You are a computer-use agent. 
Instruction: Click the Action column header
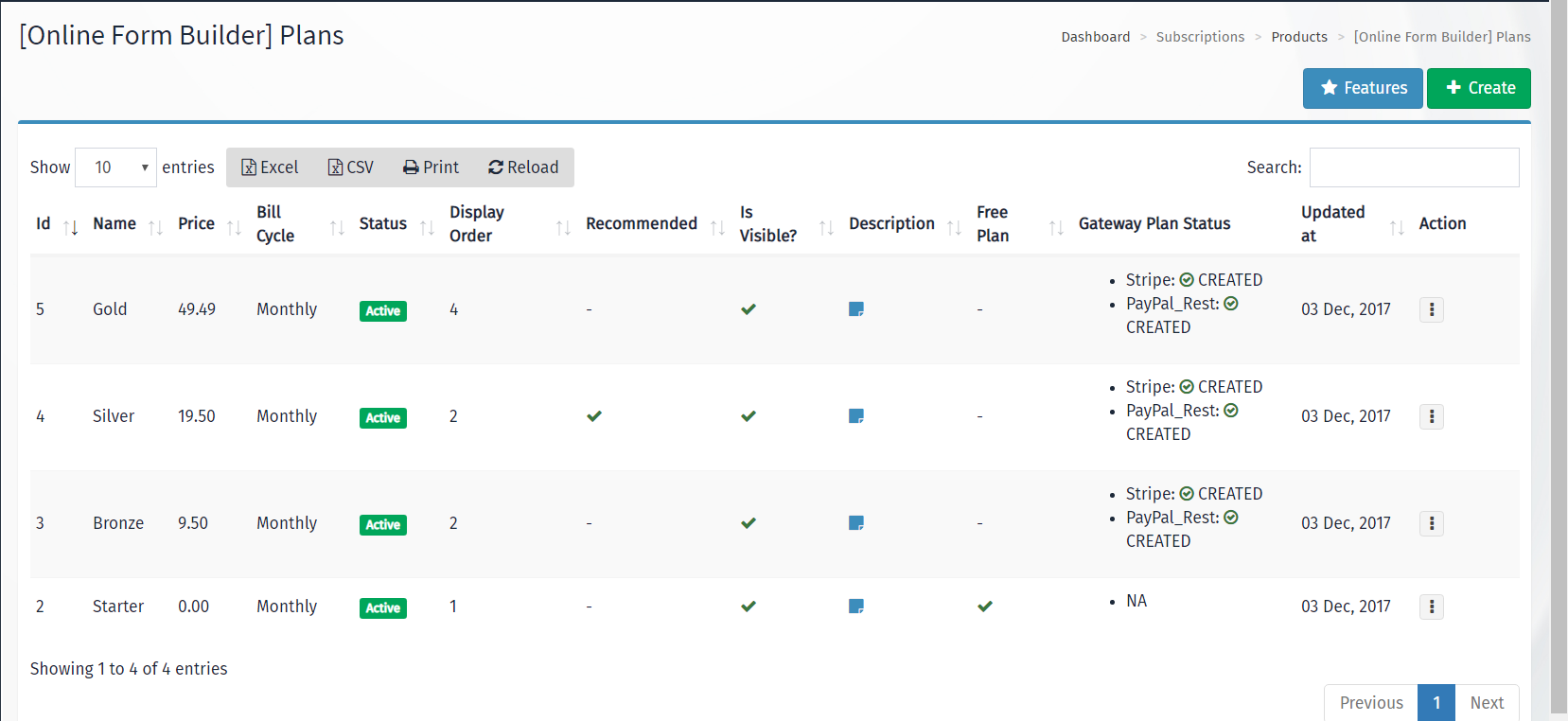[1442, 223]
